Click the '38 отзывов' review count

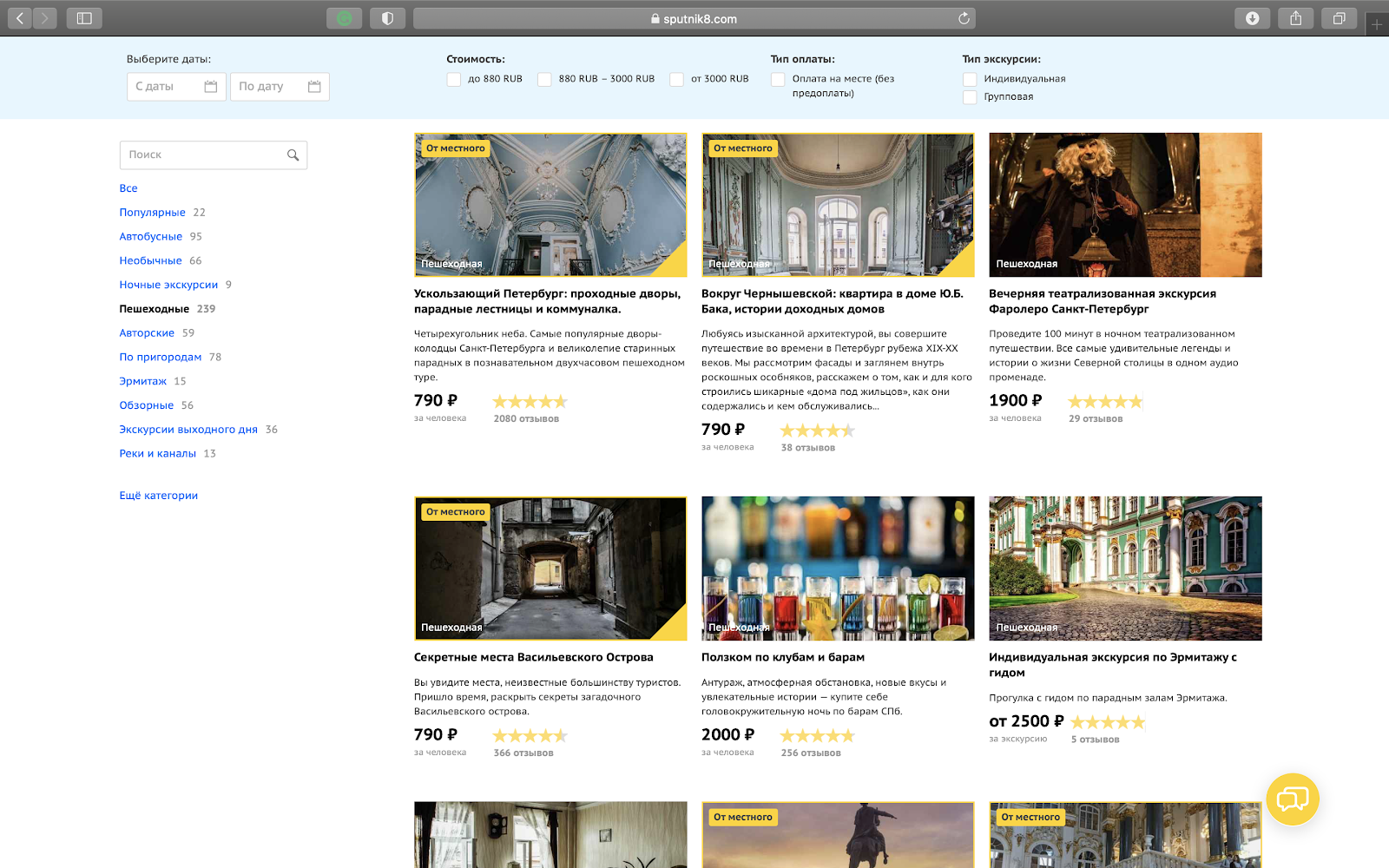[808, 448]
